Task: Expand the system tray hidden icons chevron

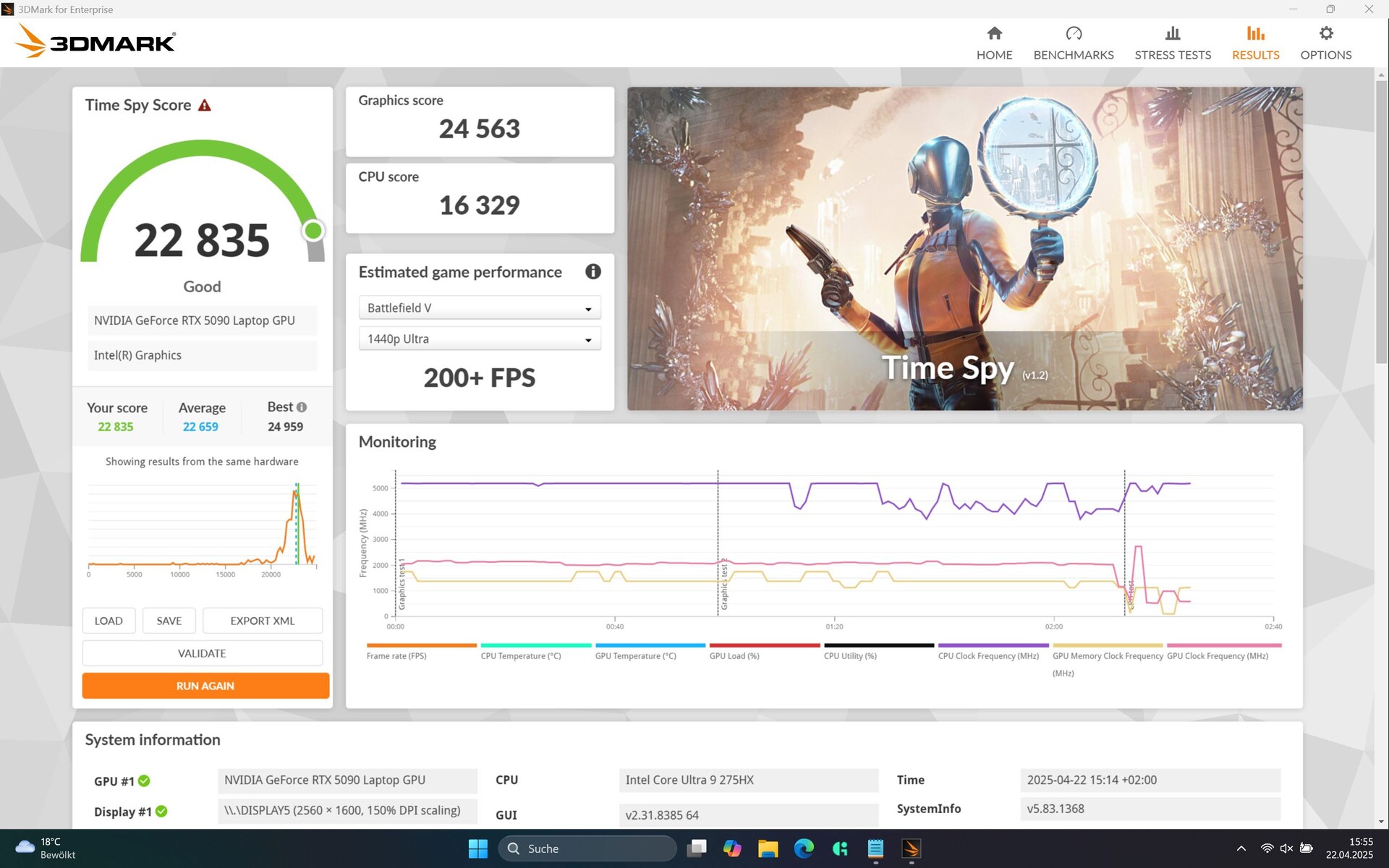Action: click(x=1241, y=848)
